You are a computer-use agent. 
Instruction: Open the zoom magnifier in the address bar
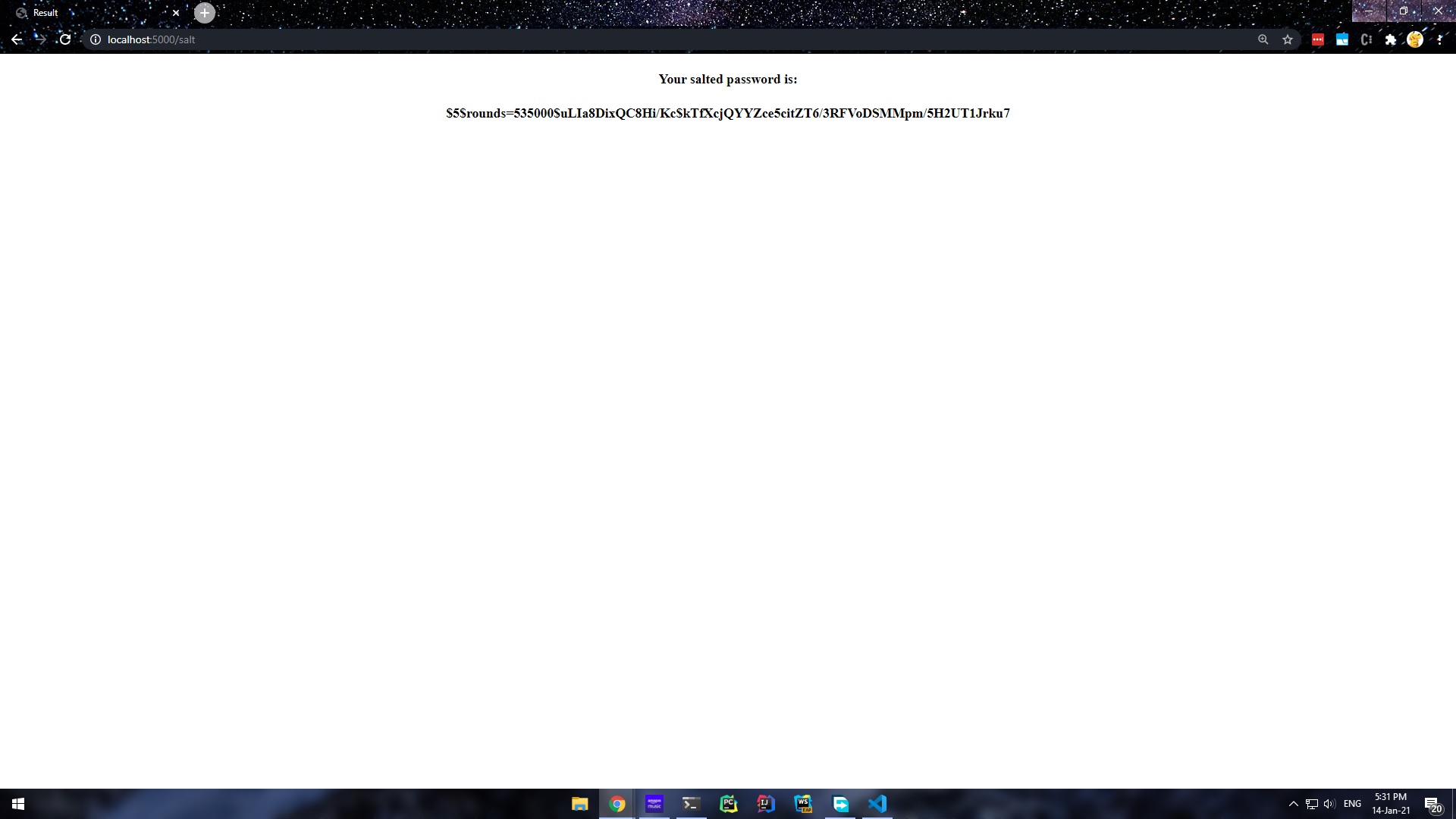(x=1263, y=39)
